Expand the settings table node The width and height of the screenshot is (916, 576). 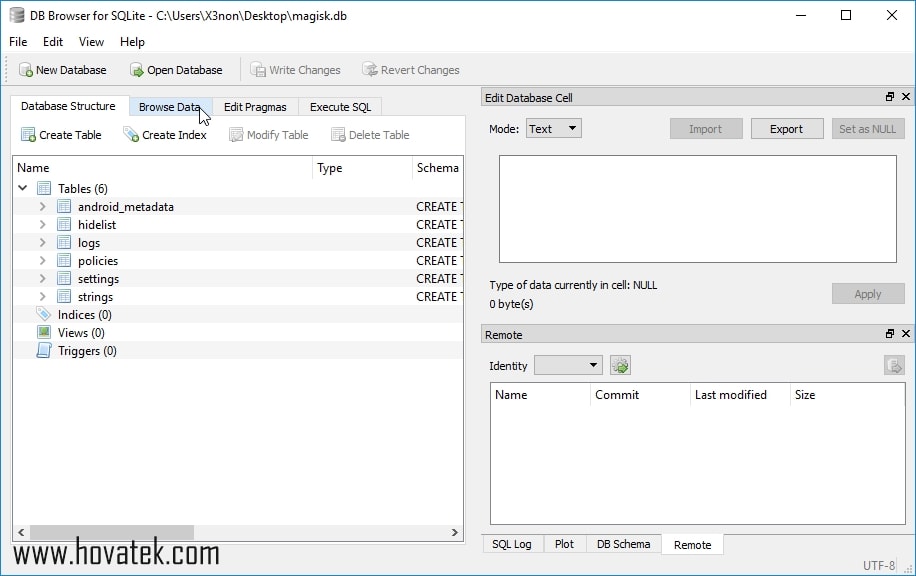(x=42, y=279)
